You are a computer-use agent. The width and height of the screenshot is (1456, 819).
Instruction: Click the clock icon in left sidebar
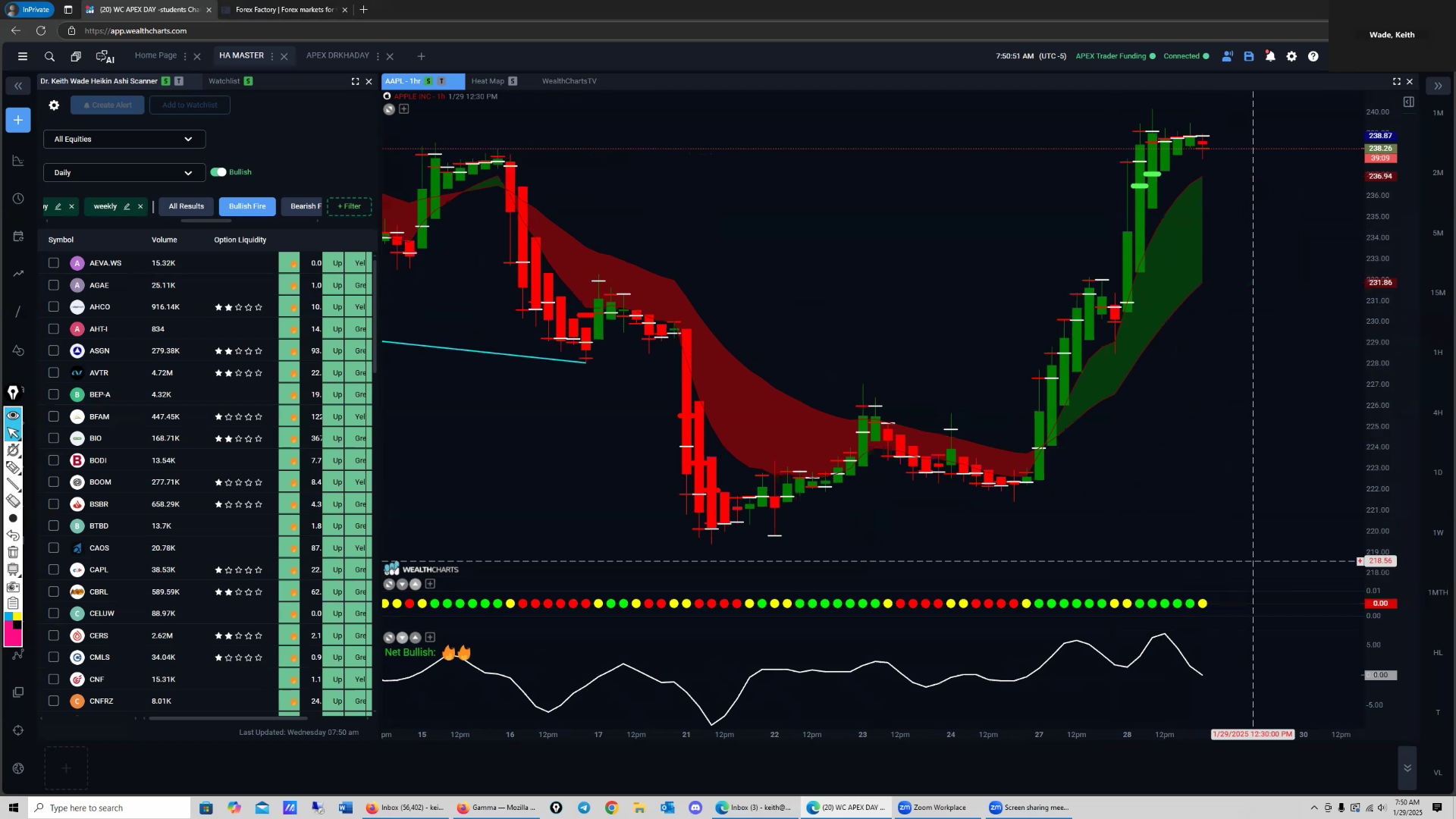tap(18, 199)
